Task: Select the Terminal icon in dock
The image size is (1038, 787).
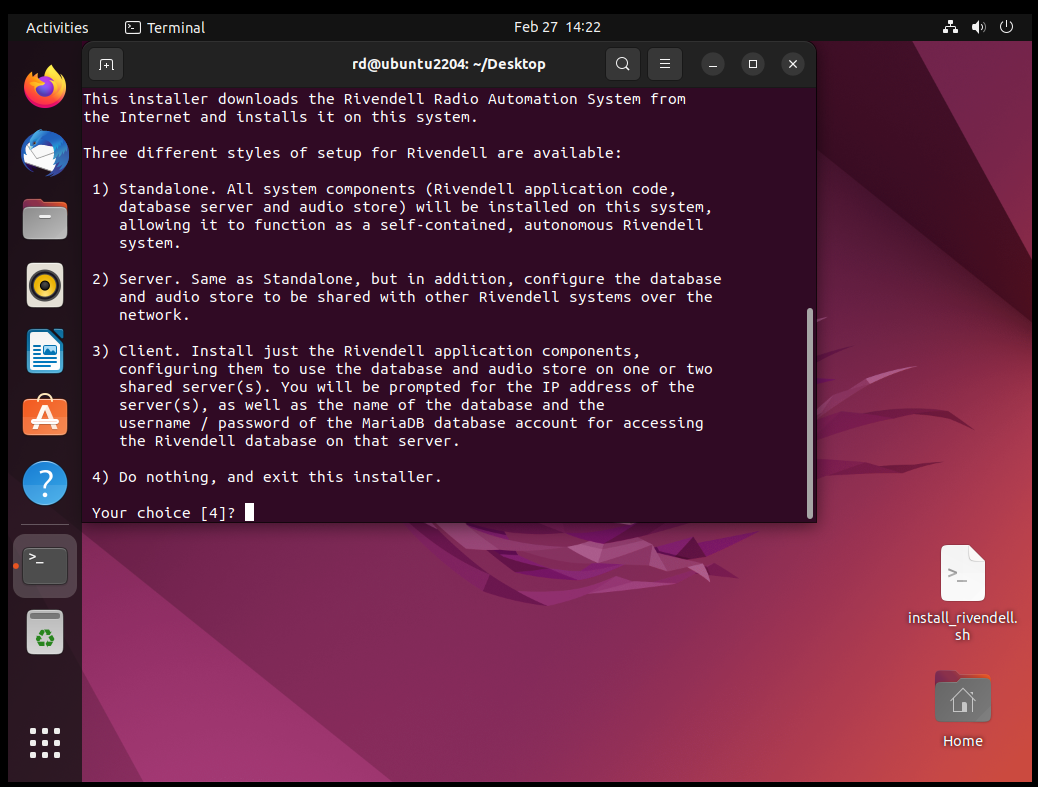Action: [45, 566]
